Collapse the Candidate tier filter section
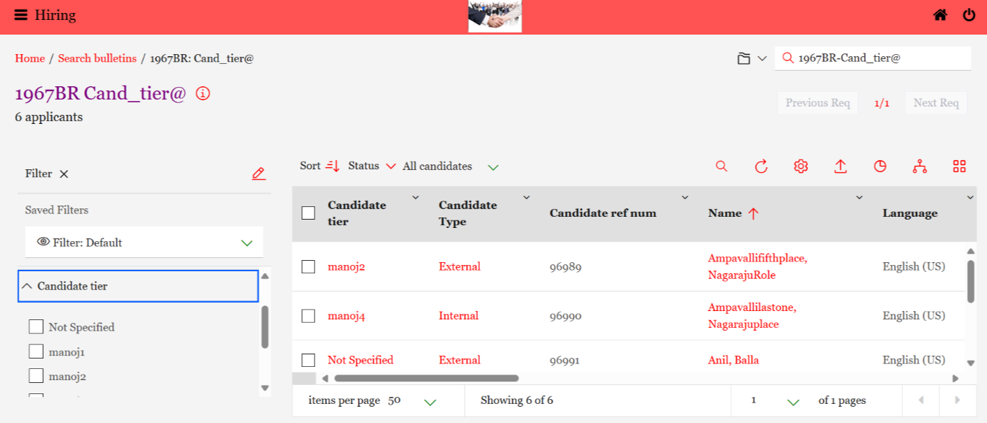This screenshot has height=423, width=987. pos(138,286)
